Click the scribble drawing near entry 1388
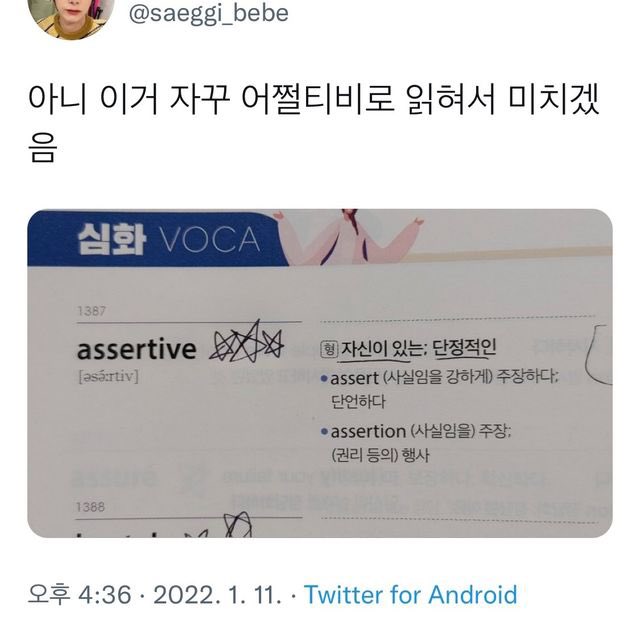Viewport: 640px width, 632px height. pos(237,525)
